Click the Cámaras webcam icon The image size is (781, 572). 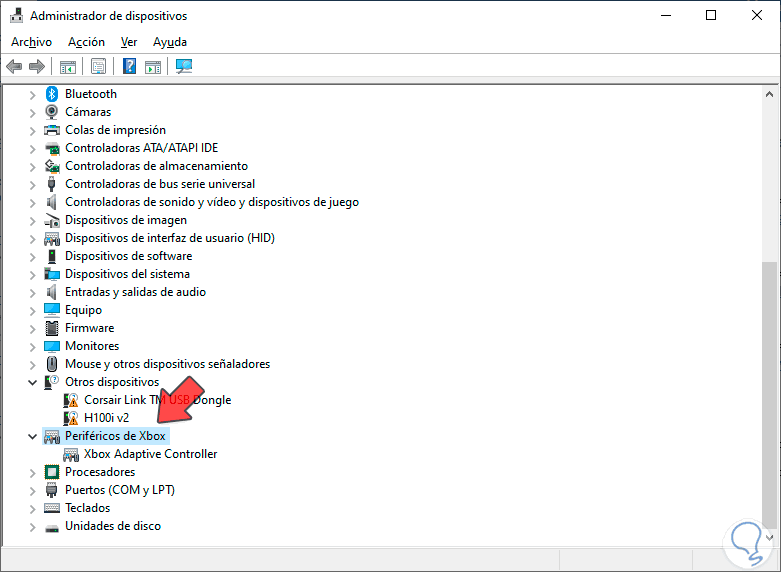(52, 112)
